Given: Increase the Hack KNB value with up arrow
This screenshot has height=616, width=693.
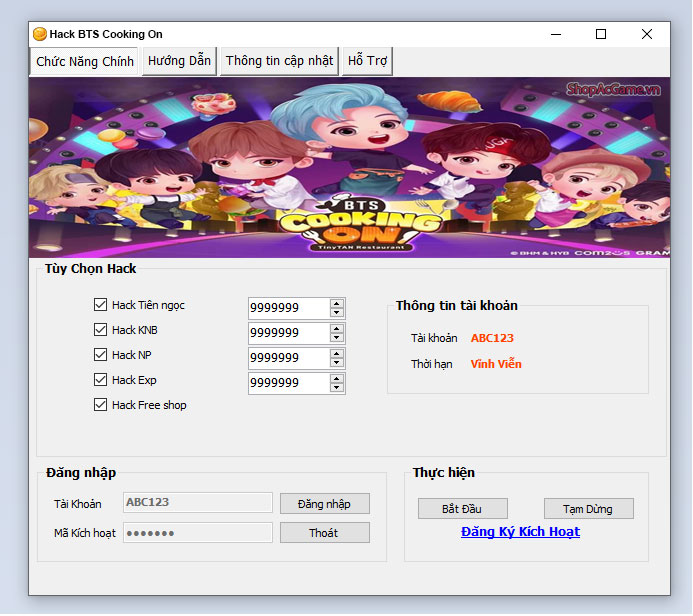Looking at the screenshot, I should pos(337,329).
